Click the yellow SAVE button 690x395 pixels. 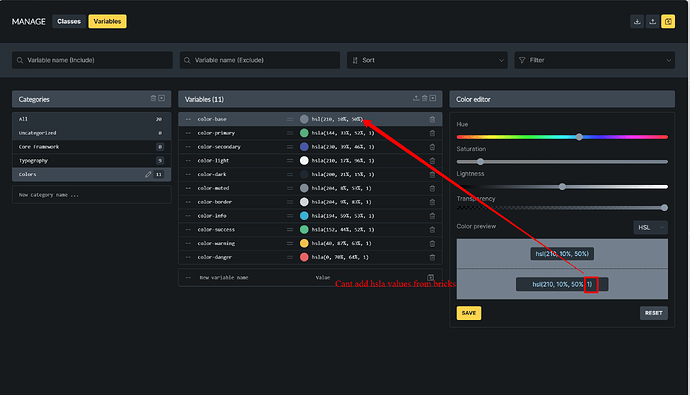coord(469,313)
